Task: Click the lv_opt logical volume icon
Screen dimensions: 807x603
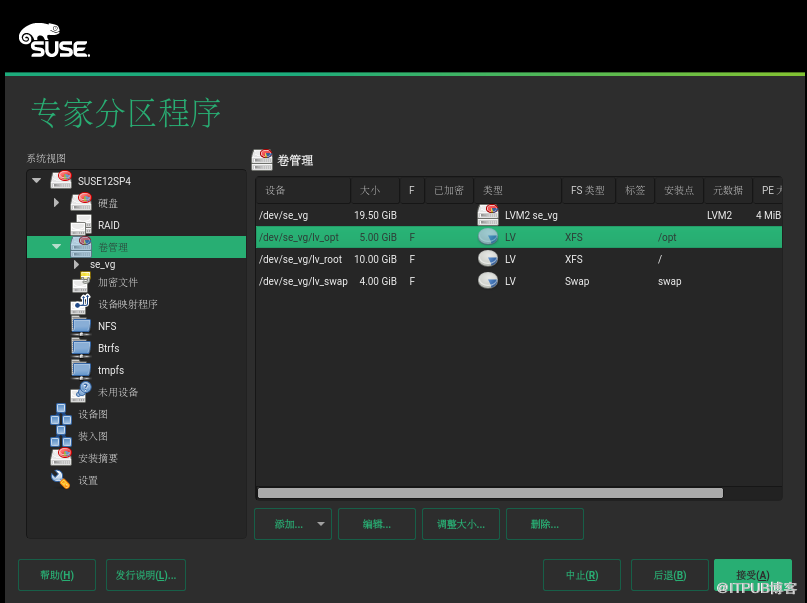Action: click(x=487, y=237)
